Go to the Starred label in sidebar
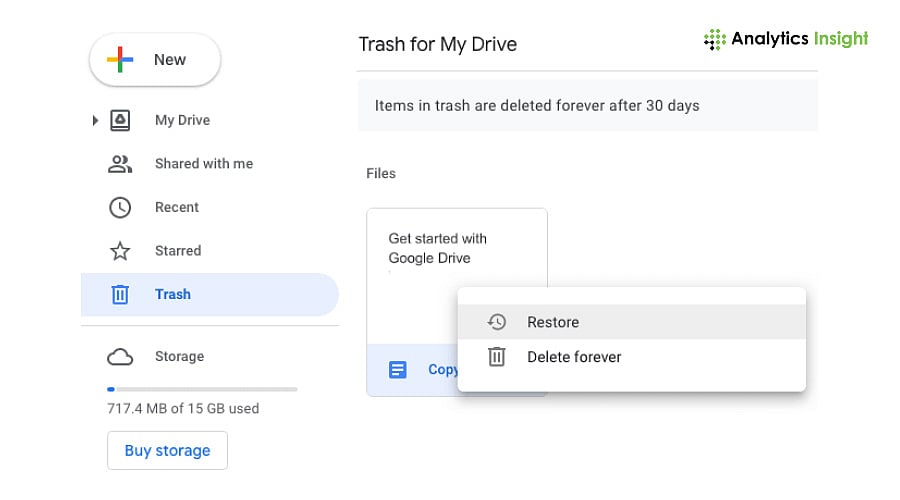 click(178, 251)
